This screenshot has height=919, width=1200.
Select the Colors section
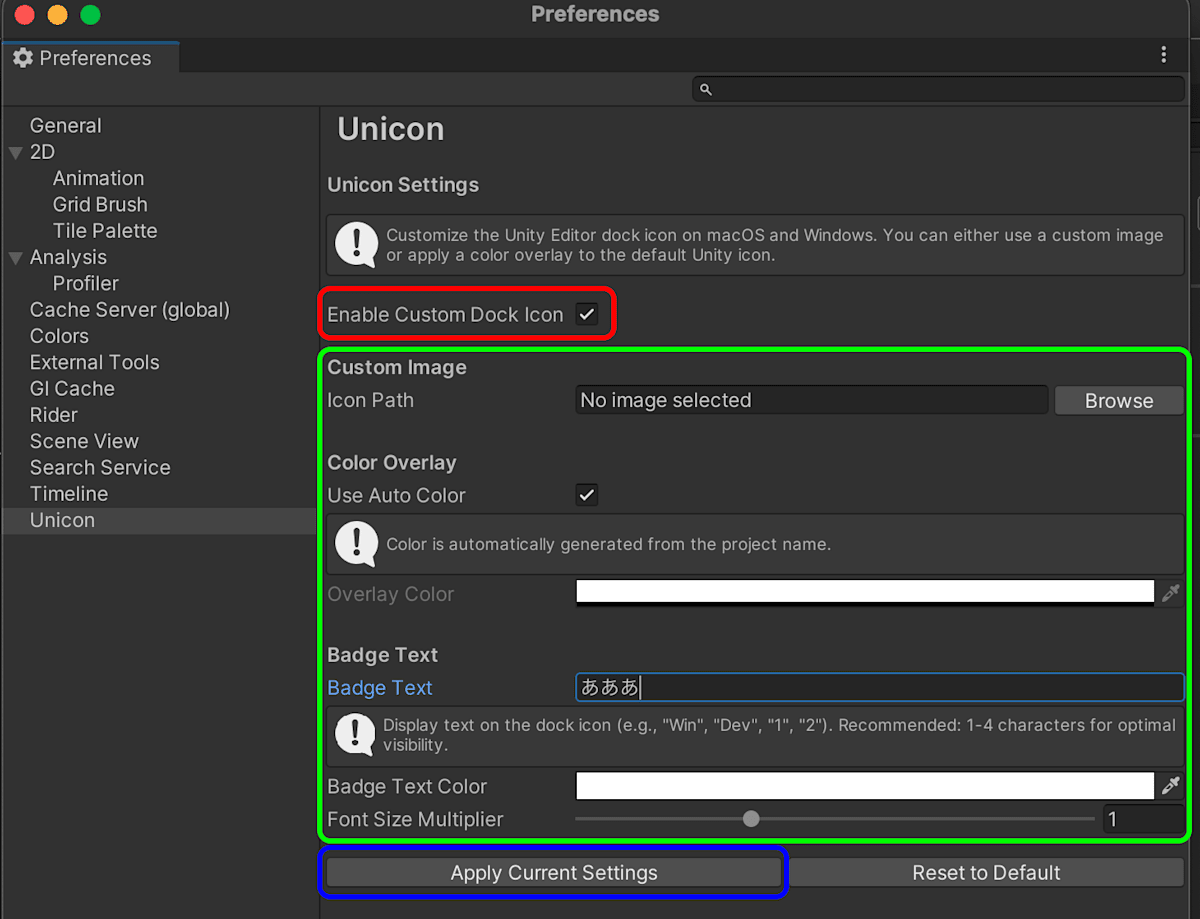click(x=59, y=336)
